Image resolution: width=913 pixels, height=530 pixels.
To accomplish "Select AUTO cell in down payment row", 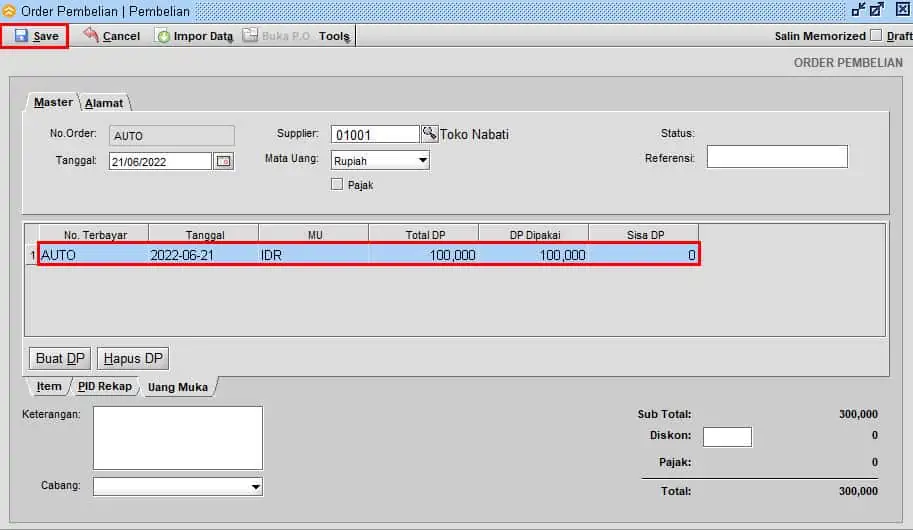I will coord(94,255).
